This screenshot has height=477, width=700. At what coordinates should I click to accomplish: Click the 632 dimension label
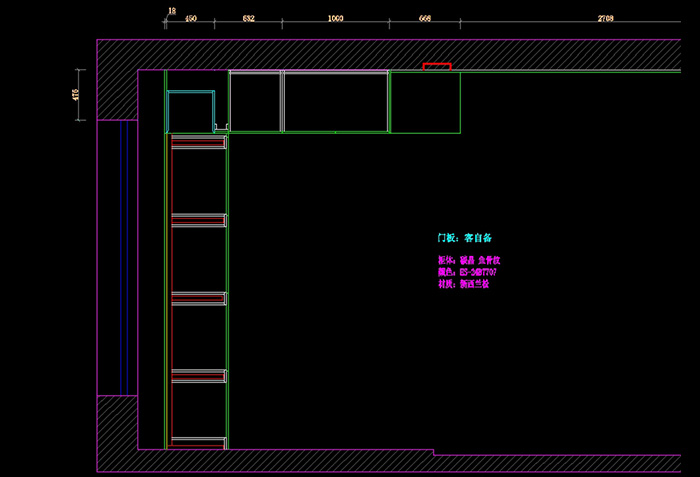point(249,19)
